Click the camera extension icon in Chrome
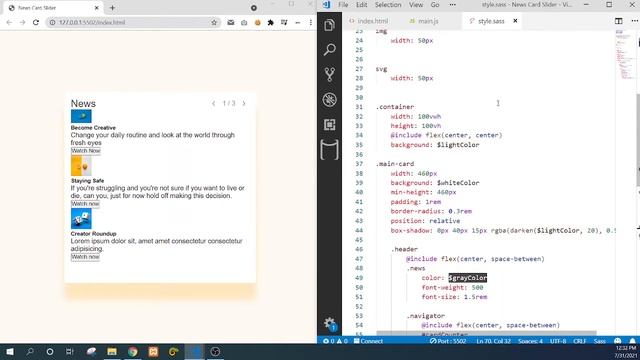 [x=244, y=22]
